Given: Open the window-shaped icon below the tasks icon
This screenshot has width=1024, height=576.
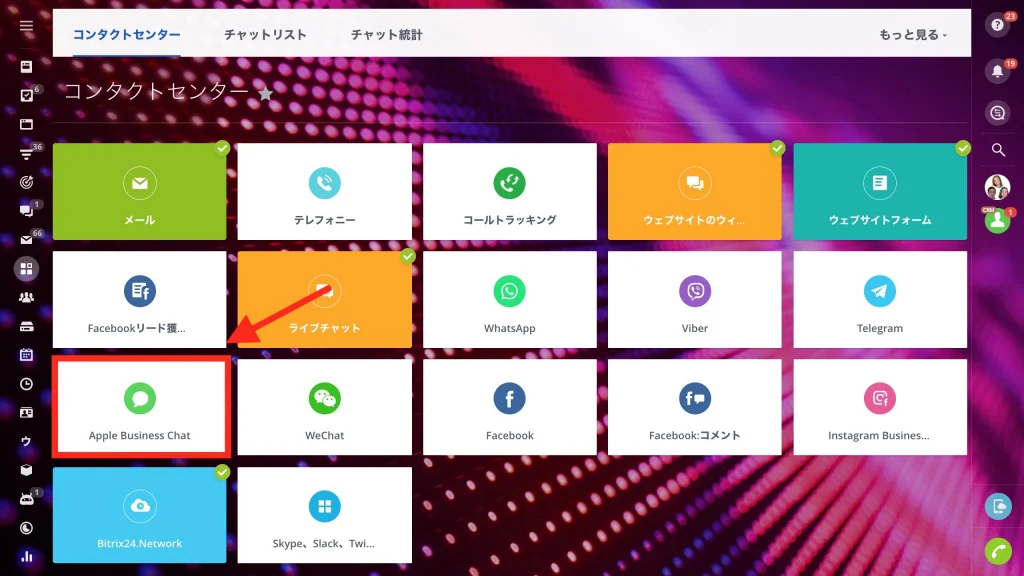Looking at the screenshot, I should pyautogui.click(x=26, y=124).
